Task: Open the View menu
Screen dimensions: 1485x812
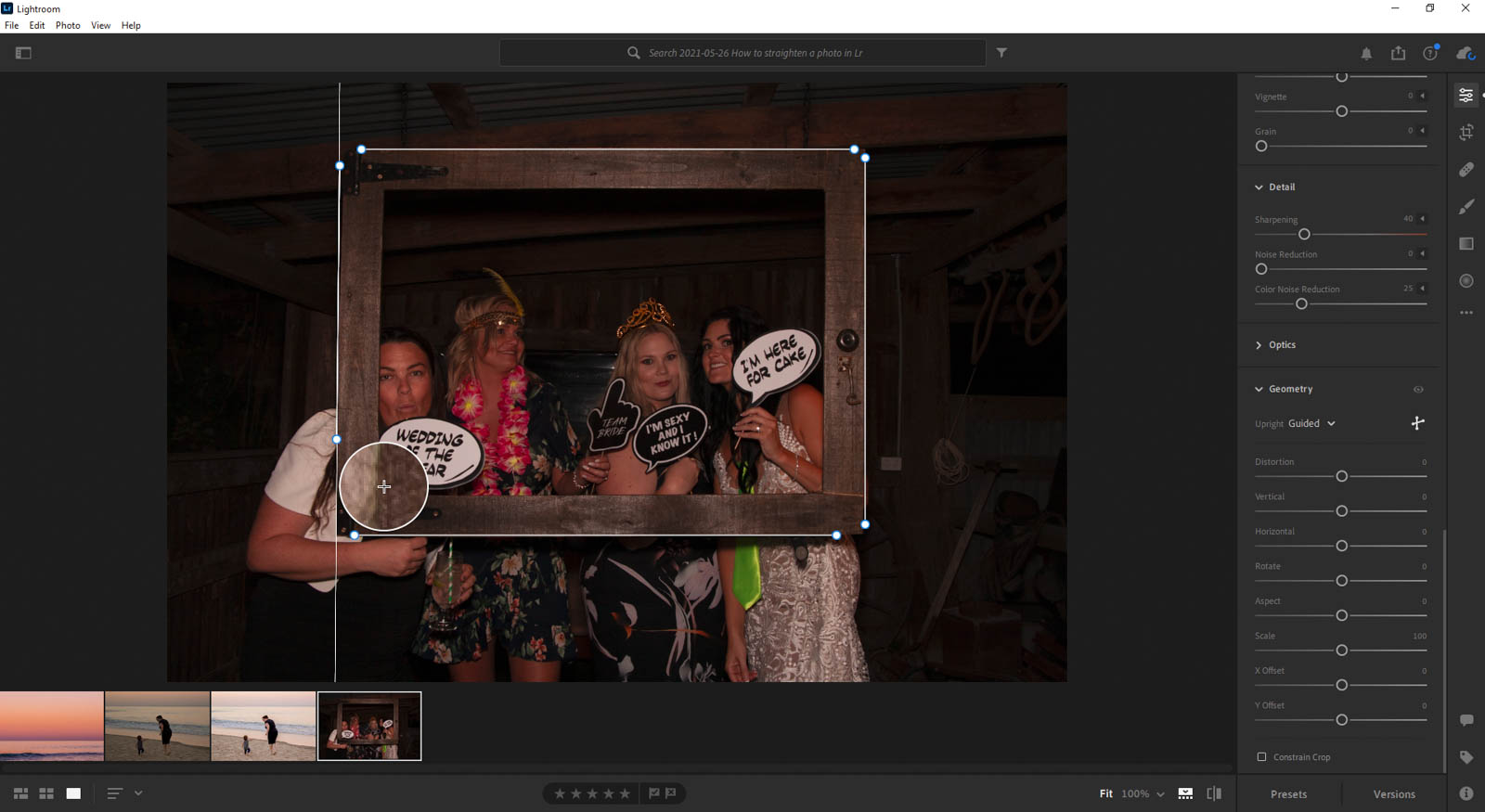Action: (x=100, y=25)
